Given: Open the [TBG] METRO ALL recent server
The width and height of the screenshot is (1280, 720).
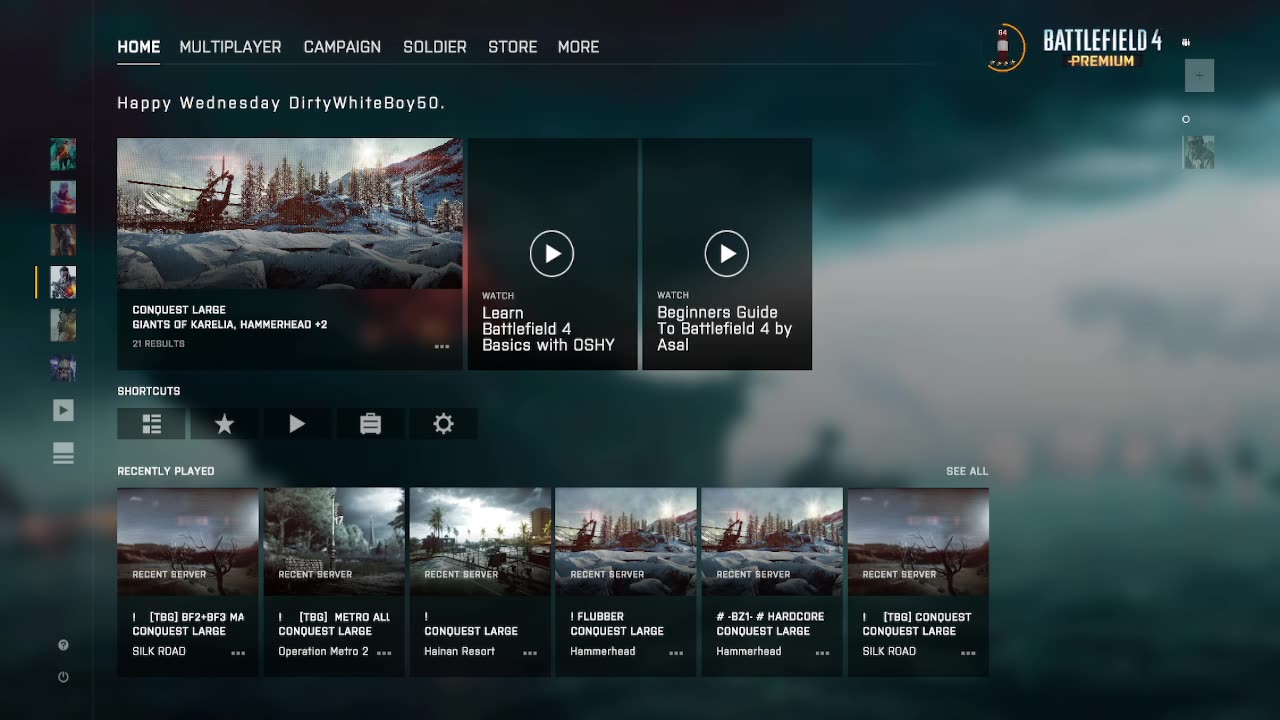Looking at the screenshot, I should tap(334, 582).
